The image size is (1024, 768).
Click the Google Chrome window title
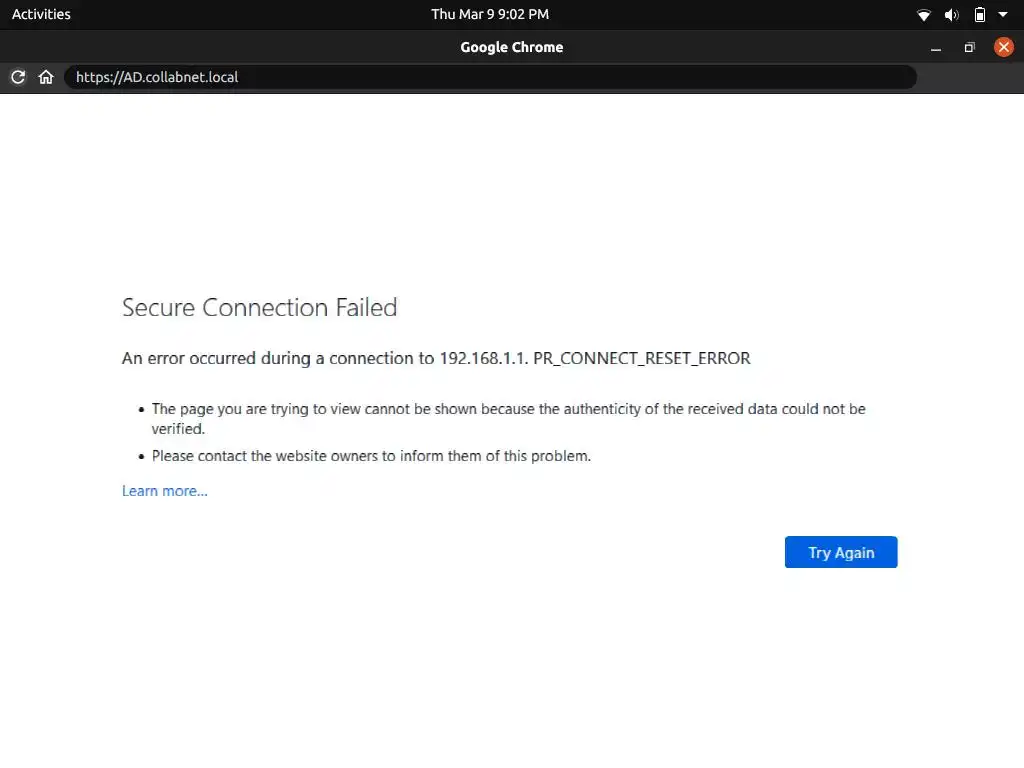511,47
